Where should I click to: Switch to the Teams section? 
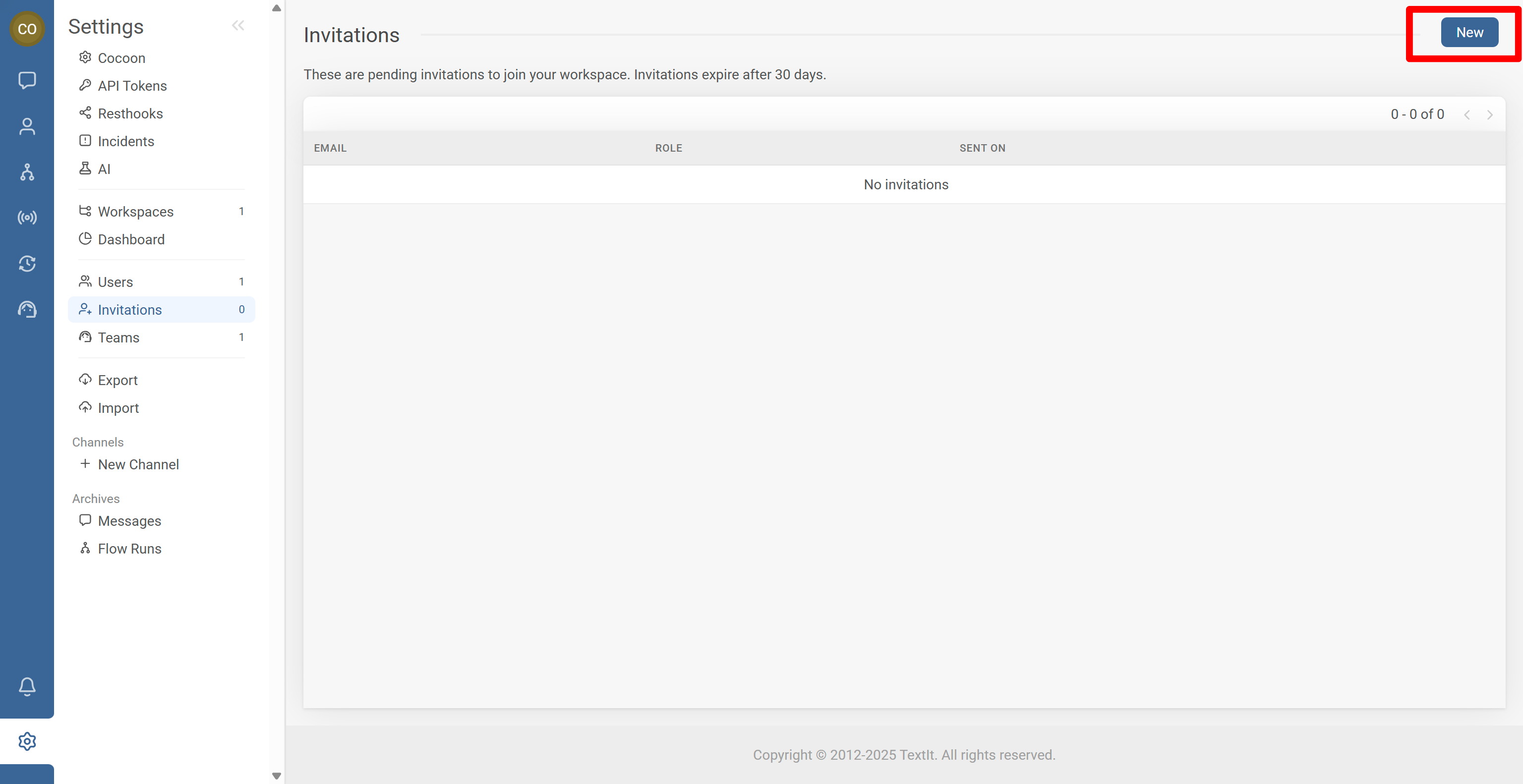point(118,337)
